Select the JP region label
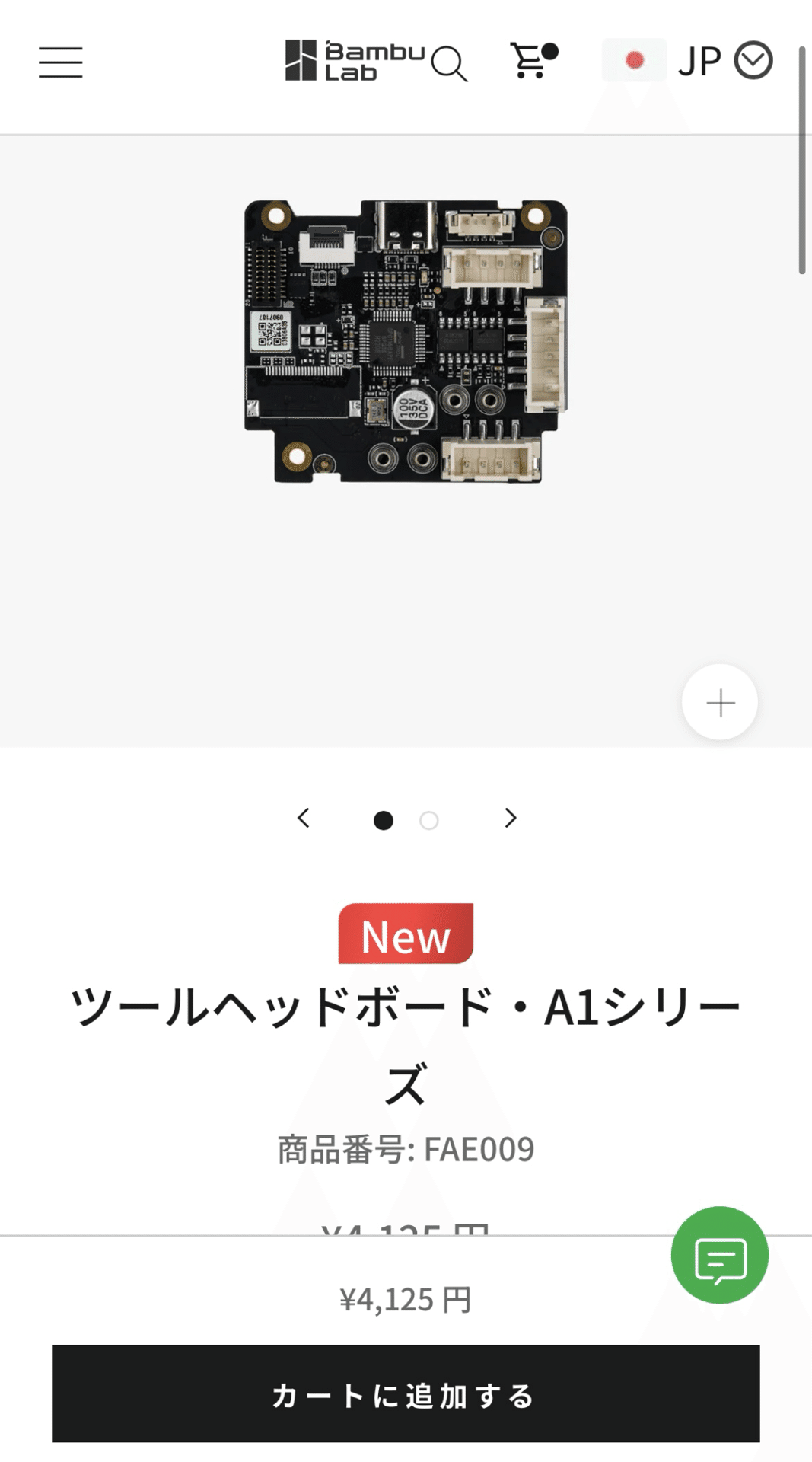 (699, 61)
